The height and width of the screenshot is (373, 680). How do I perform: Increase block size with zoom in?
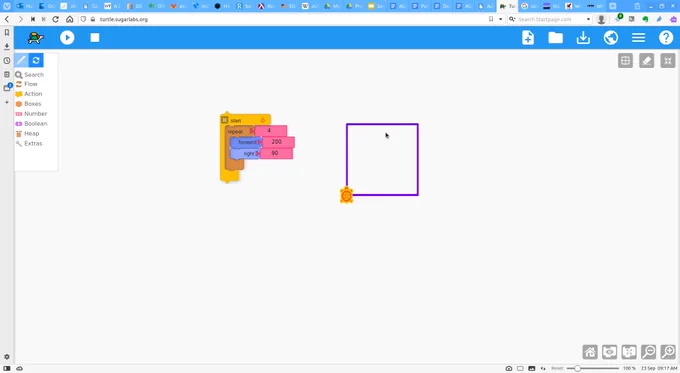668,352
